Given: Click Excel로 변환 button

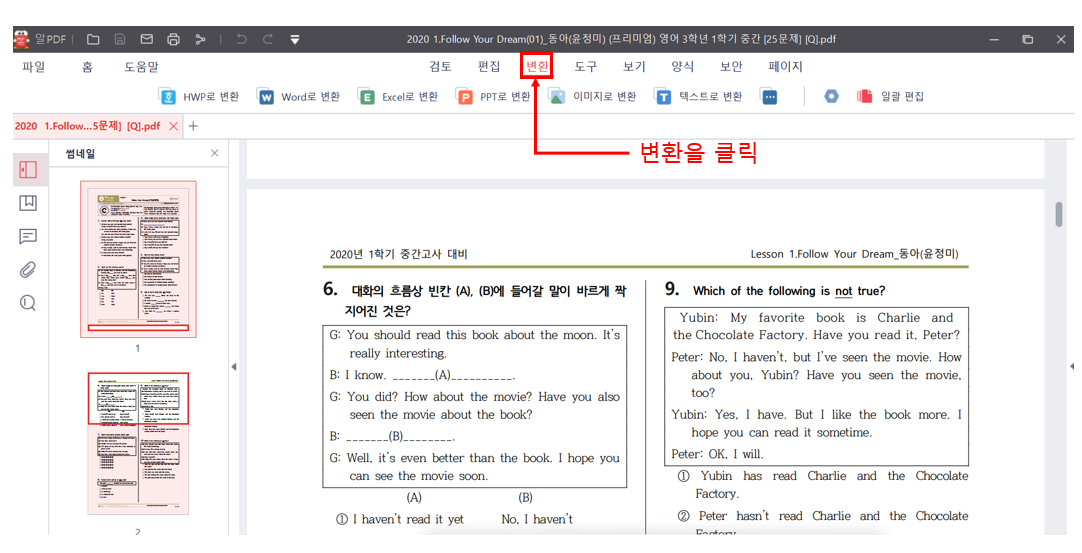Looking at the screenshot, I should tap(398, 97).
